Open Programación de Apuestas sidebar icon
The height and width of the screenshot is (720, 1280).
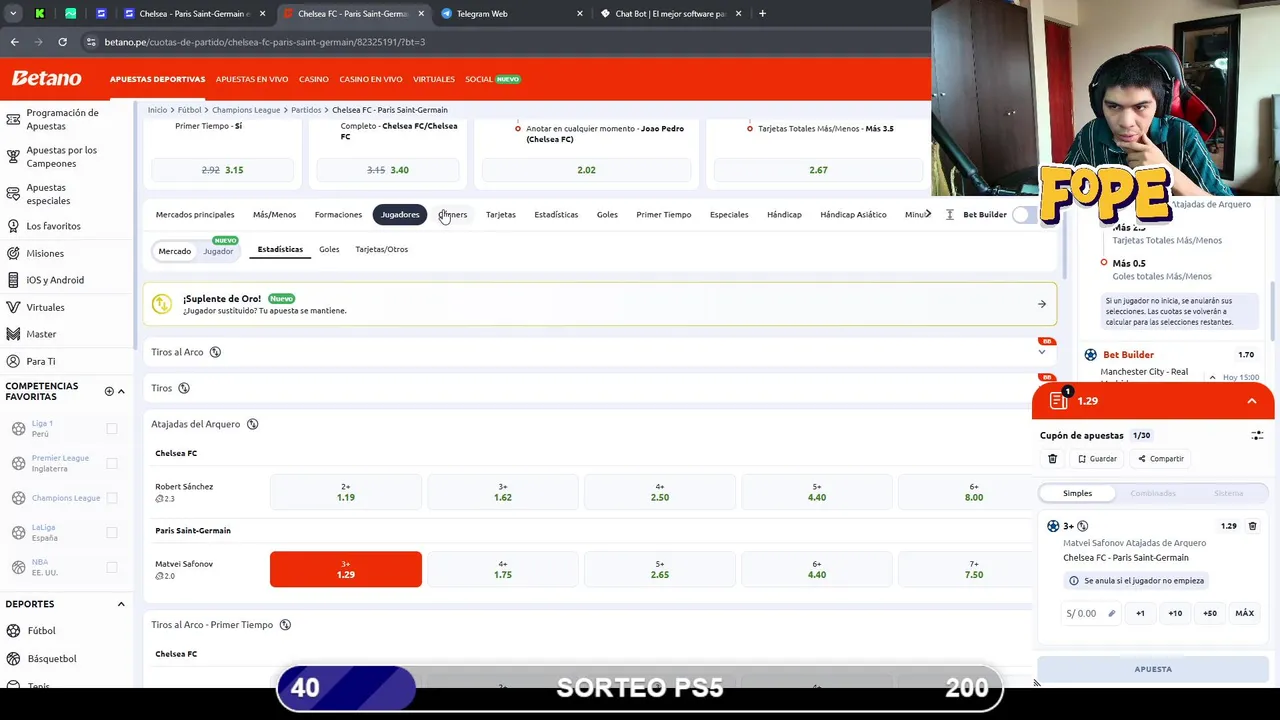coord(13,120)
